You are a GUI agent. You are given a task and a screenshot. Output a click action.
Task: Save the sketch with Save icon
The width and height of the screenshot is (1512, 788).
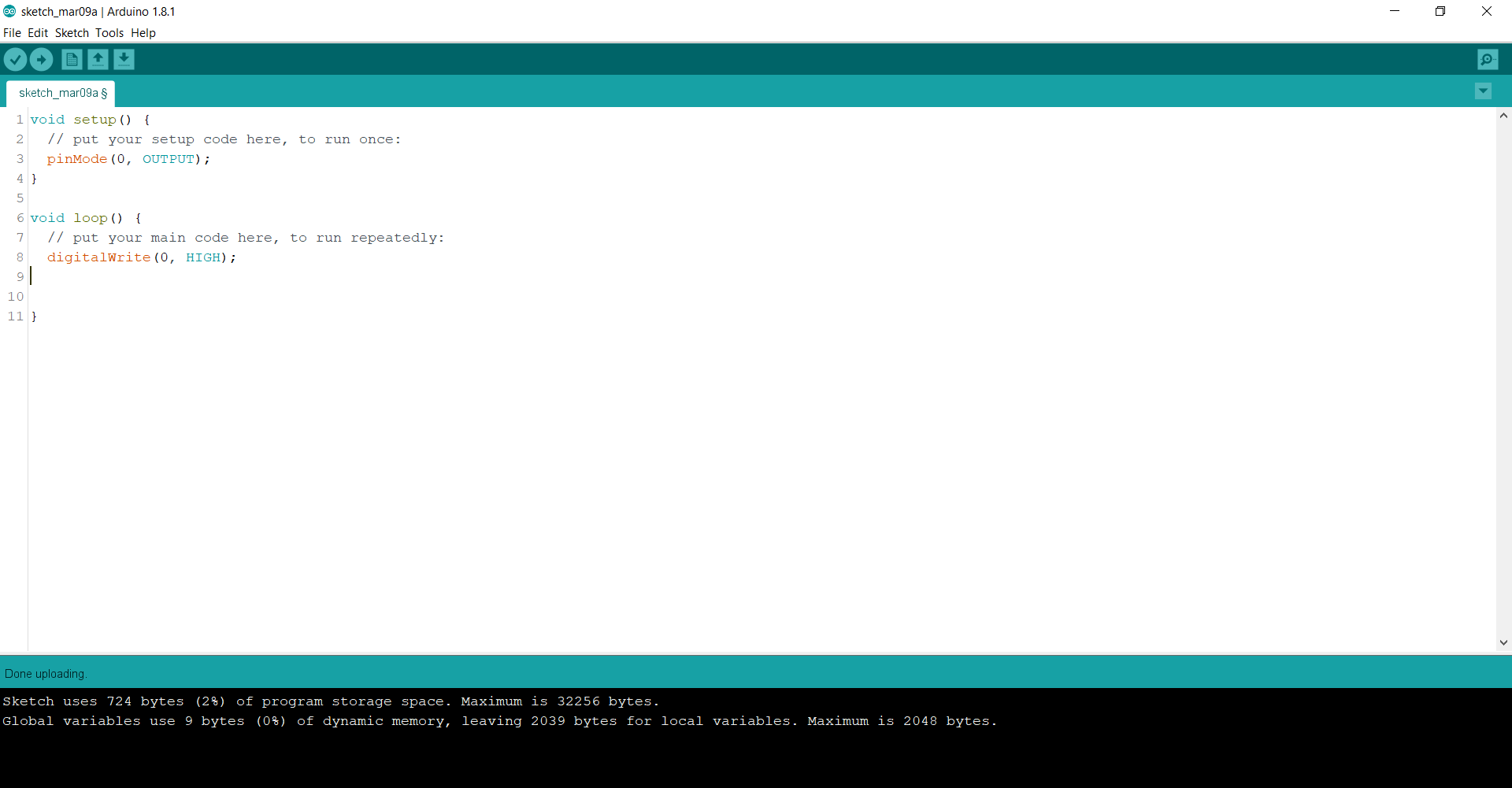pos(124,59)
